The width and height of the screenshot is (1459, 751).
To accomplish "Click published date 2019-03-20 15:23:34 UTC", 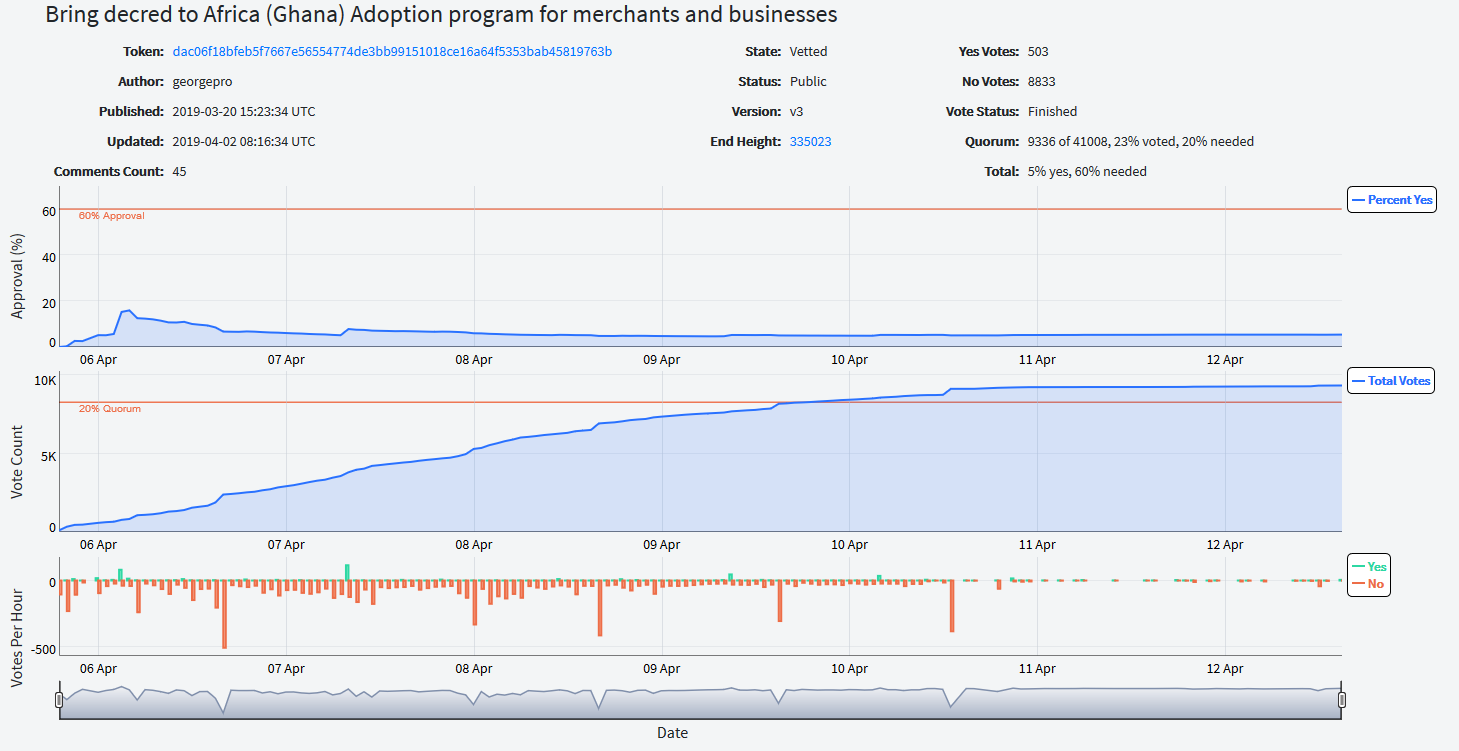I will pyautogui.click(x=244, y=111).
